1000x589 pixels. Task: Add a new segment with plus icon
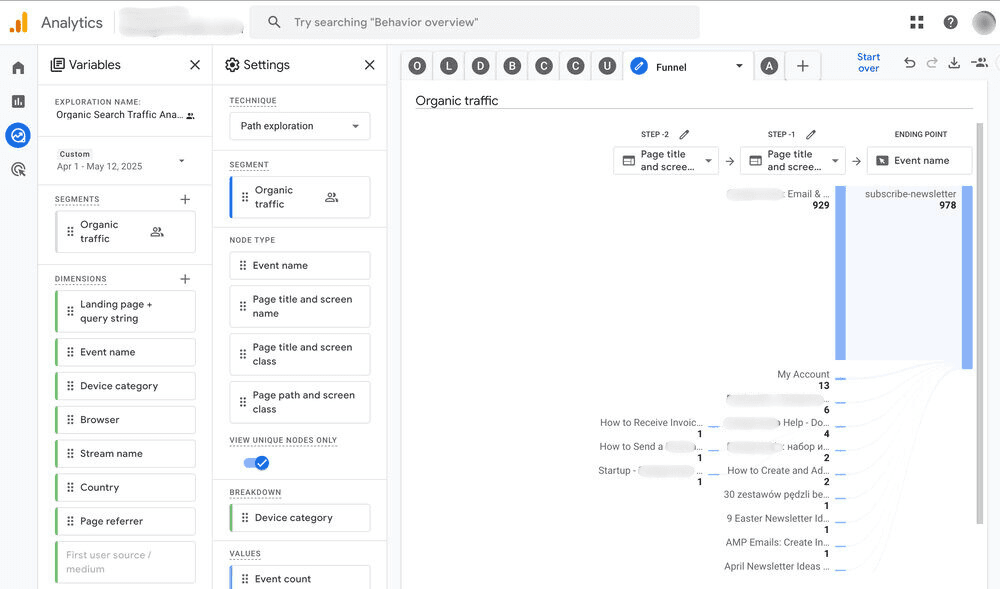(x=185, y=200)
